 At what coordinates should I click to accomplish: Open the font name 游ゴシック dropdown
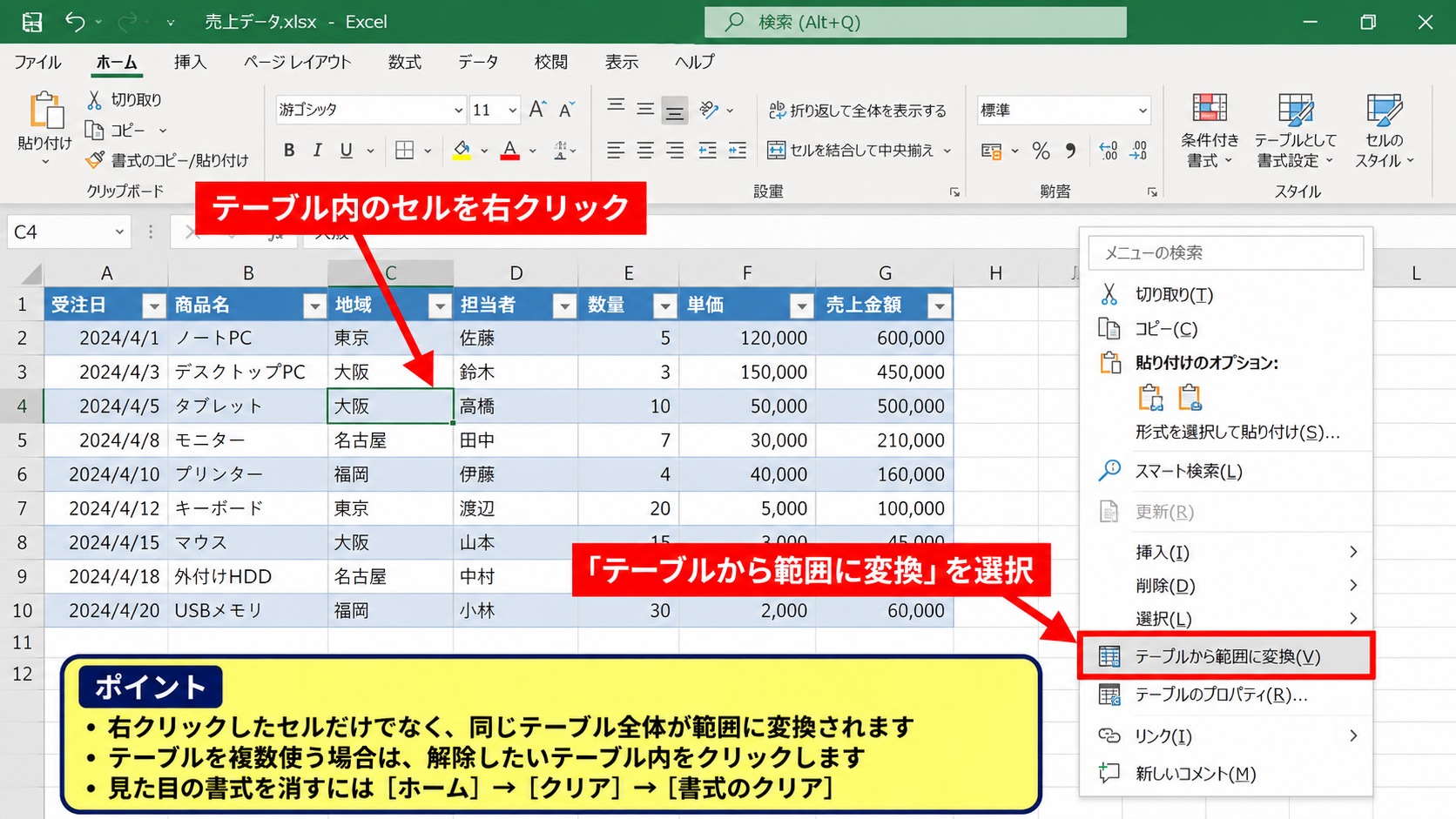(x=458, y=110)
